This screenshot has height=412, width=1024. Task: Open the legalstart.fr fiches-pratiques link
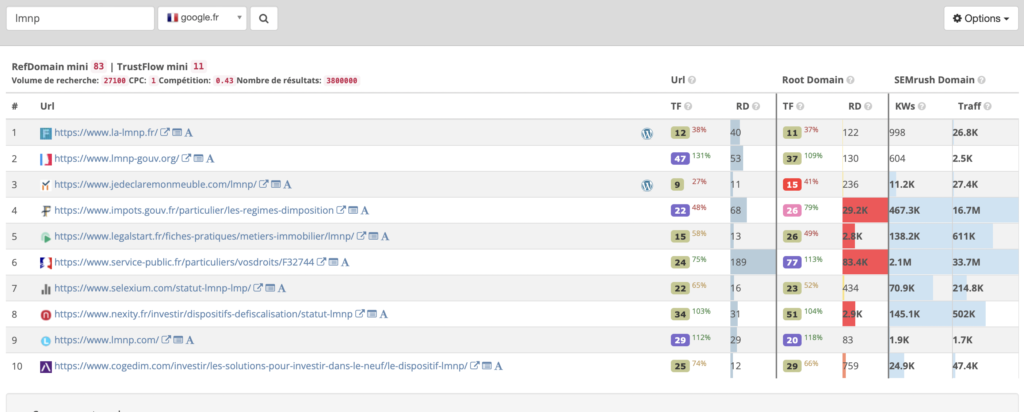click(204, 236)
